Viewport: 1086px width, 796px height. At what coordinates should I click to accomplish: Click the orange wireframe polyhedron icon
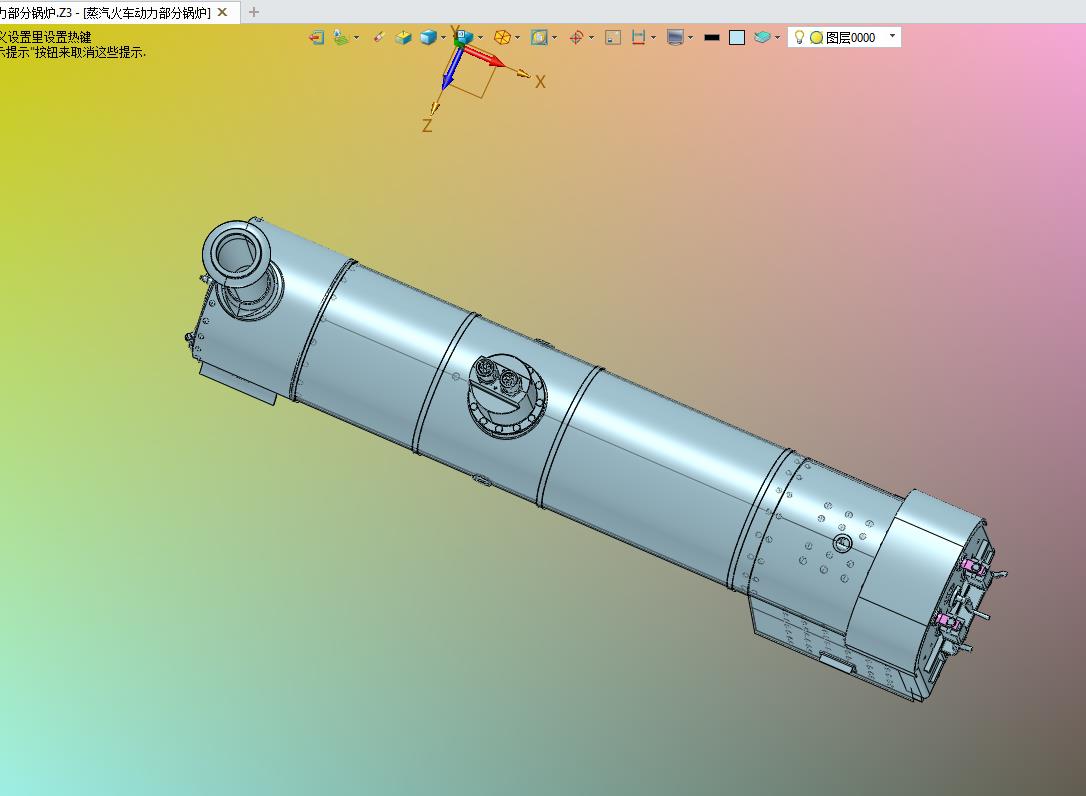[502, 37]
